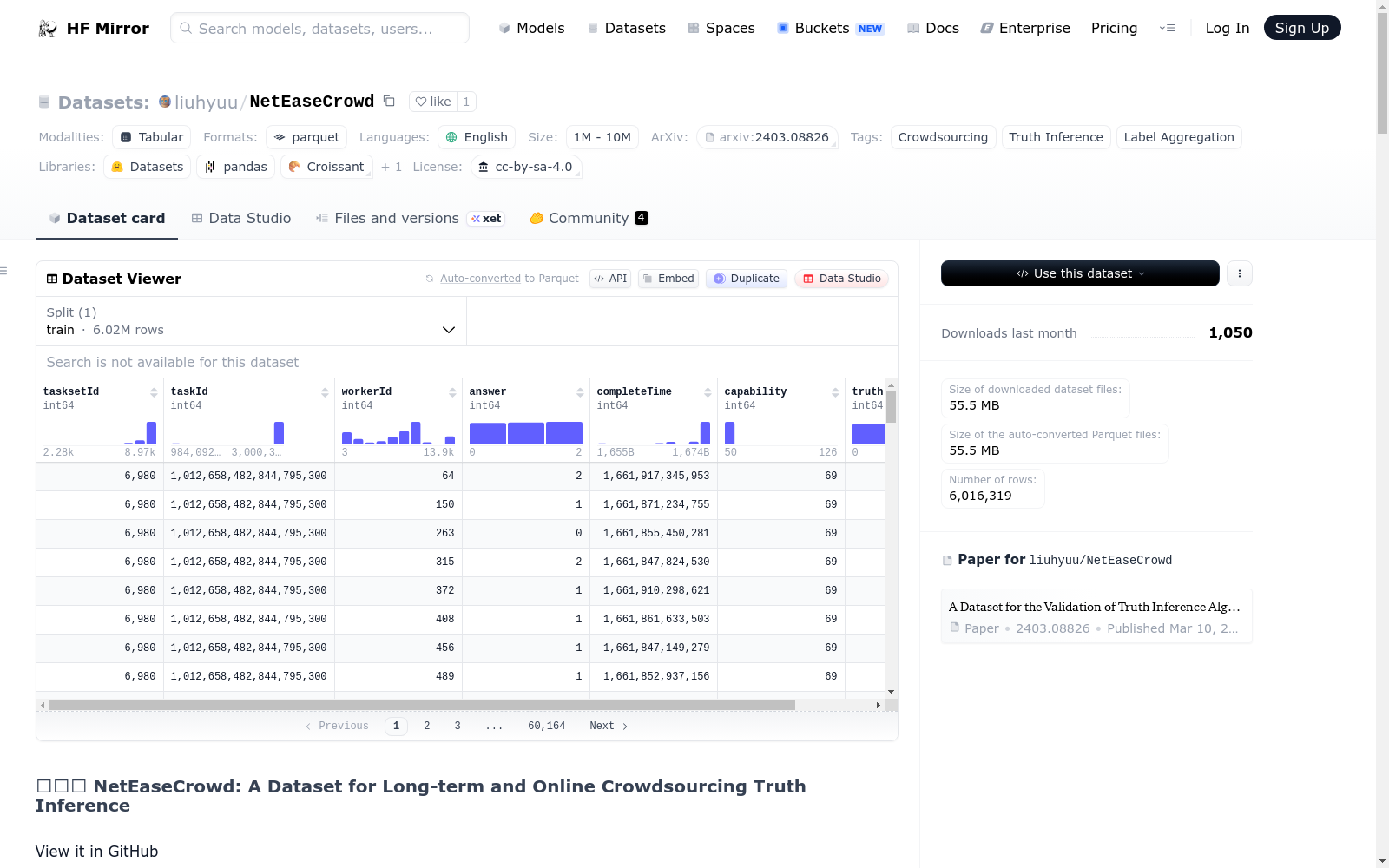Open Docs in the navigation
Image resolution: width=1389 pixels, height=868 pixels.
tap(932, 28)
